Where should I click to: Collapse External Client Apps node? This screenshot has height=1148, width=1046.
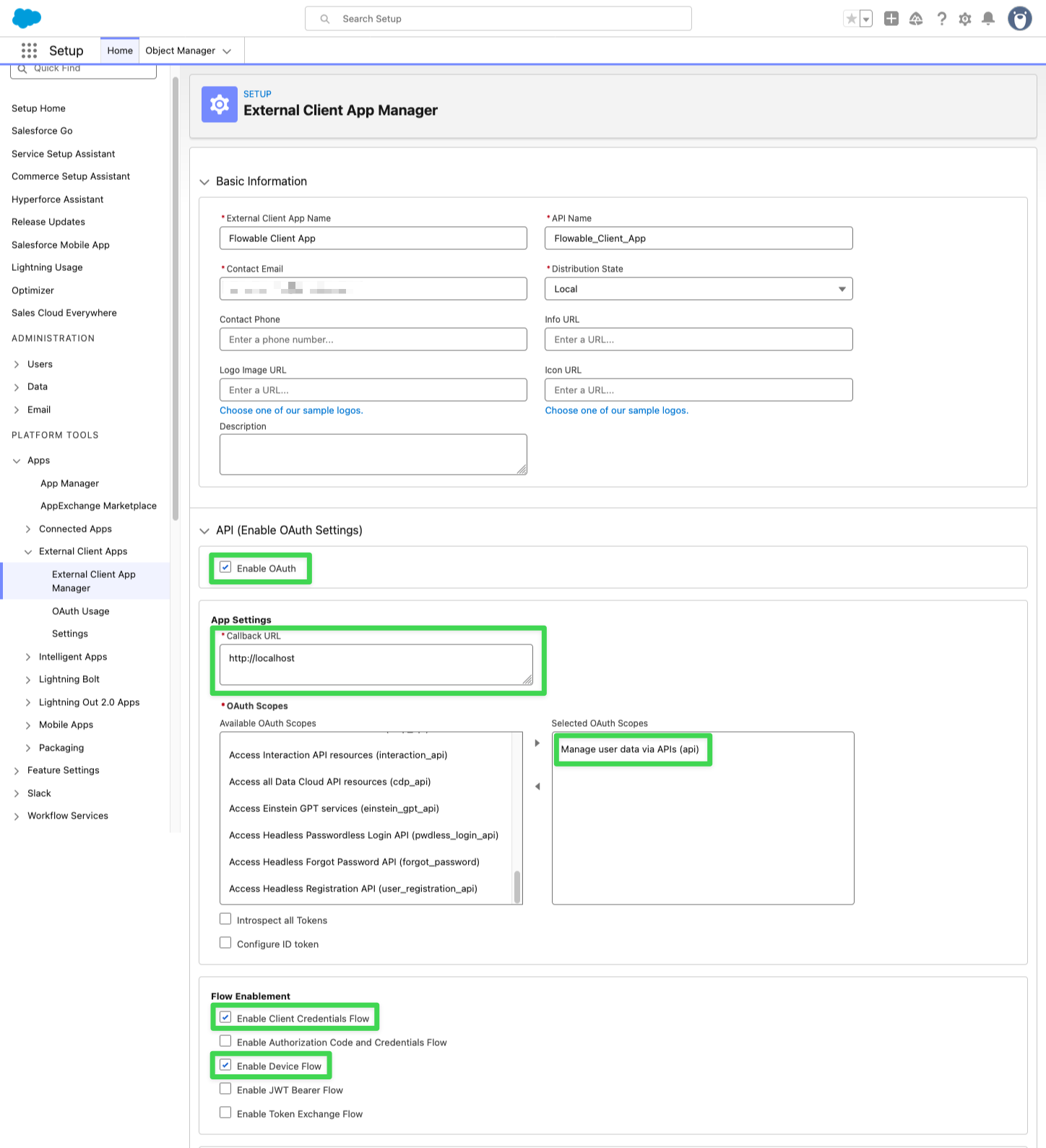click(x=28, y=552)
